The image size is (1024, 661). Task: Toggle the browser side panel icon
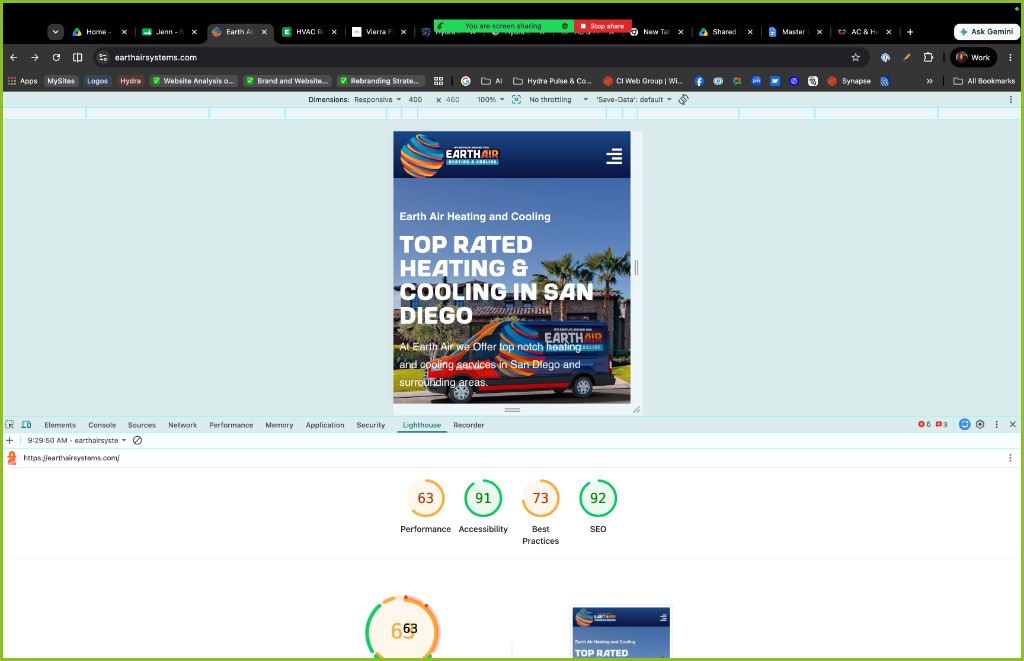[77, 57]
